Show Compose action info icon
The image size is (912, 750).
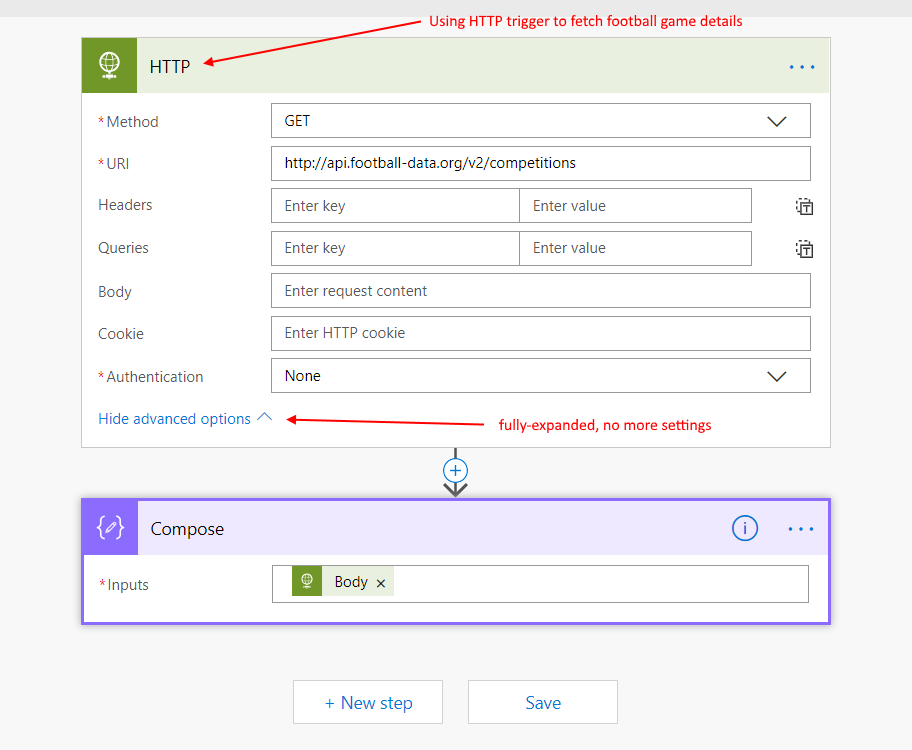745,528
